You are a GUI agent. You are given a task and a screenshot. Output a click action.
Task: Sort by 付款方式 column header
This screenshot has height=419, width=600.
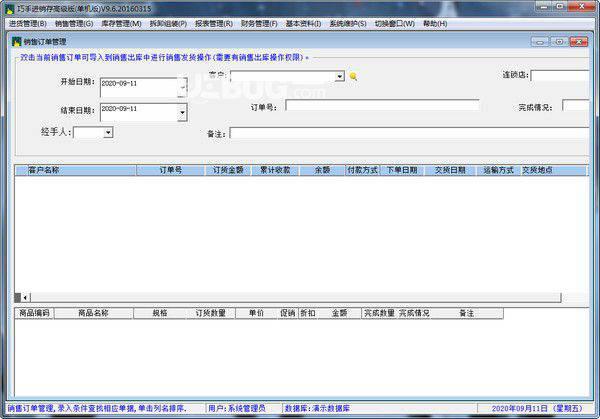tap(362, 170)
